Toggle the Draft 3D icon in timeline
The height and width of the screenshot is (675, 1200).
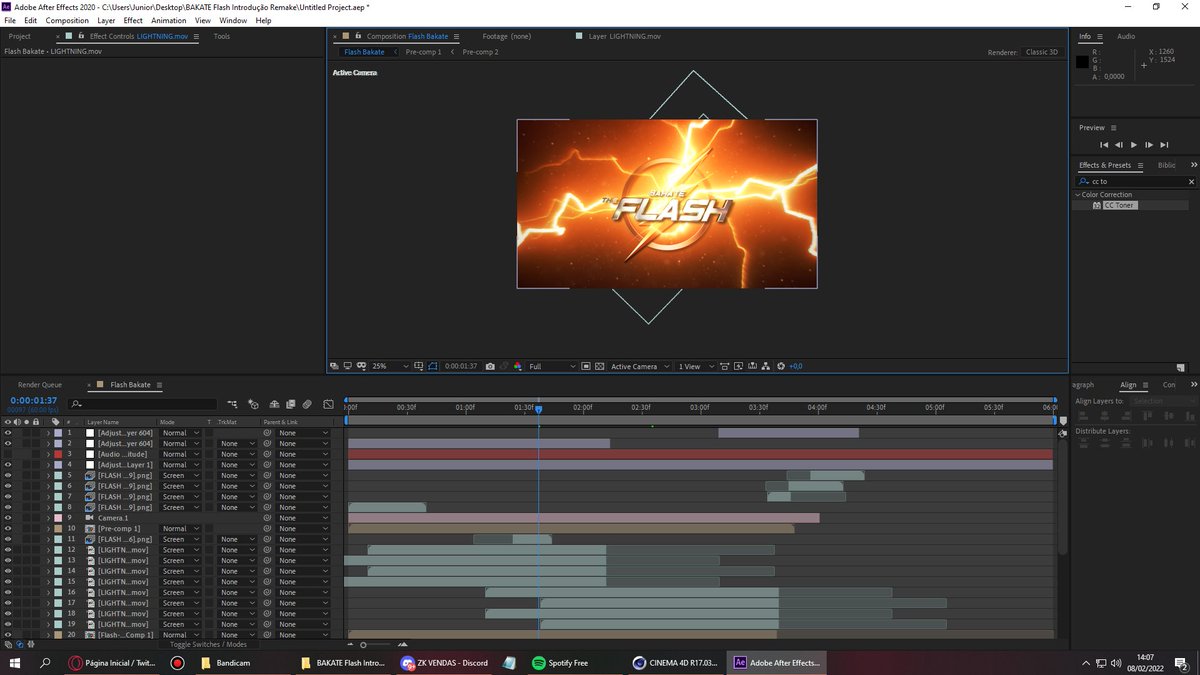253,404
